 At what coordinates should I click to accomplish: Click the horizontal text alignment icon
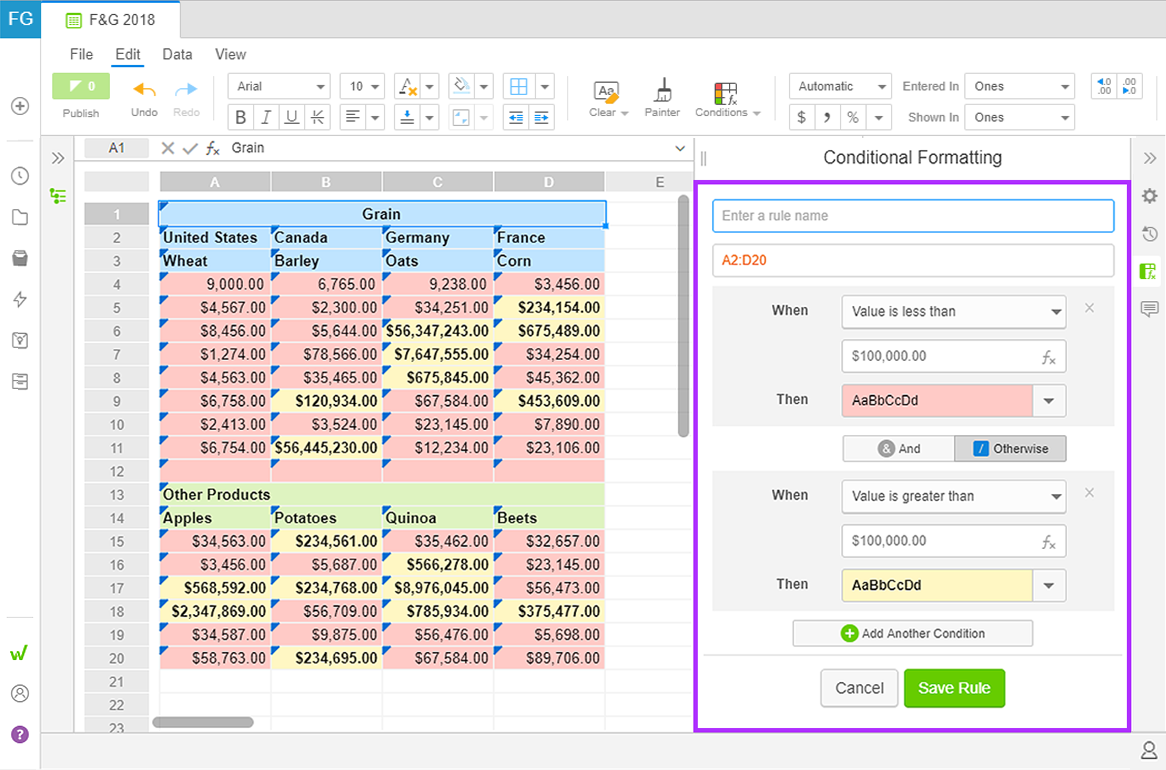pyautogui.click(x=353, y=117)
